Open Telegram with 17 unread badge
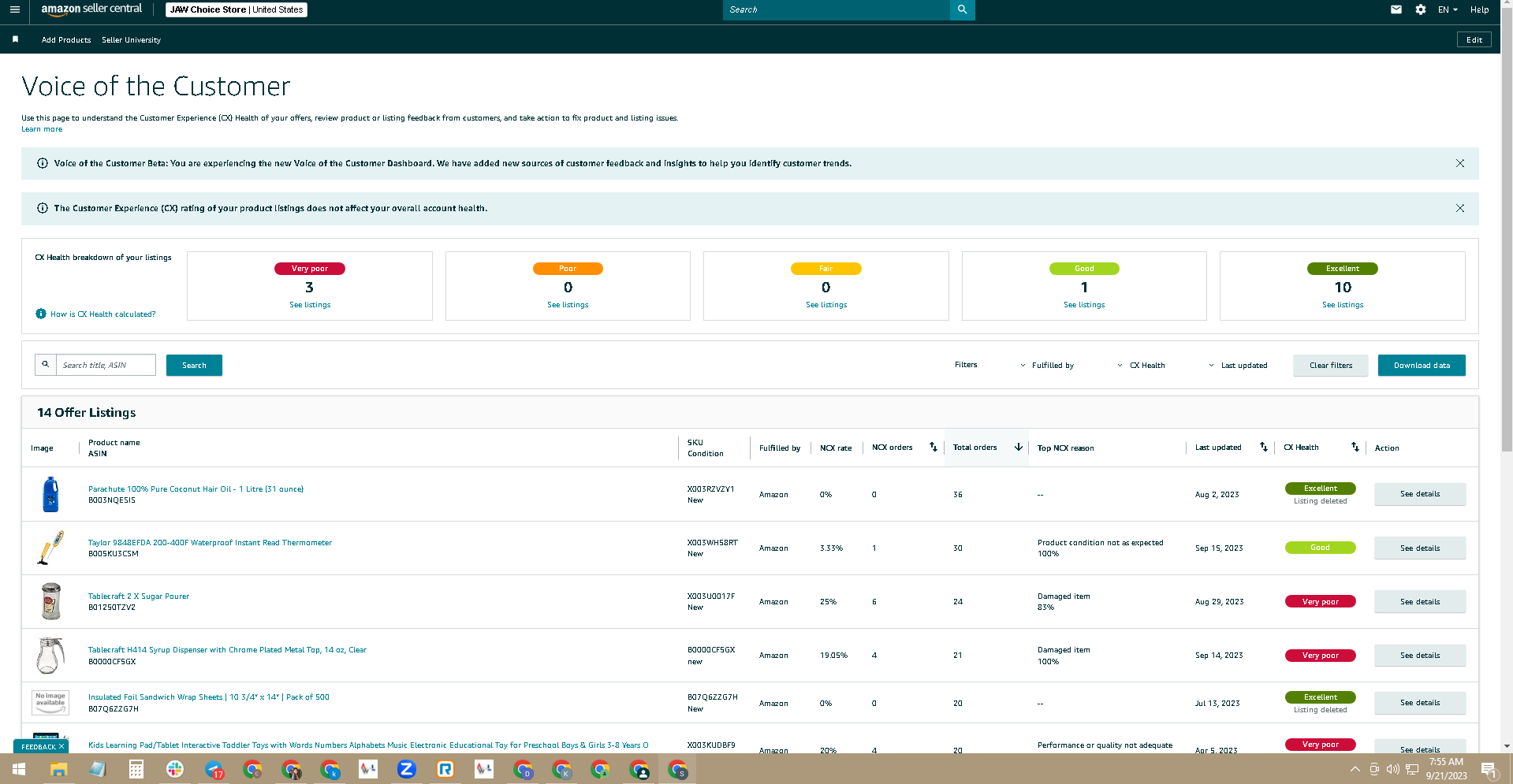 point(214,769)
